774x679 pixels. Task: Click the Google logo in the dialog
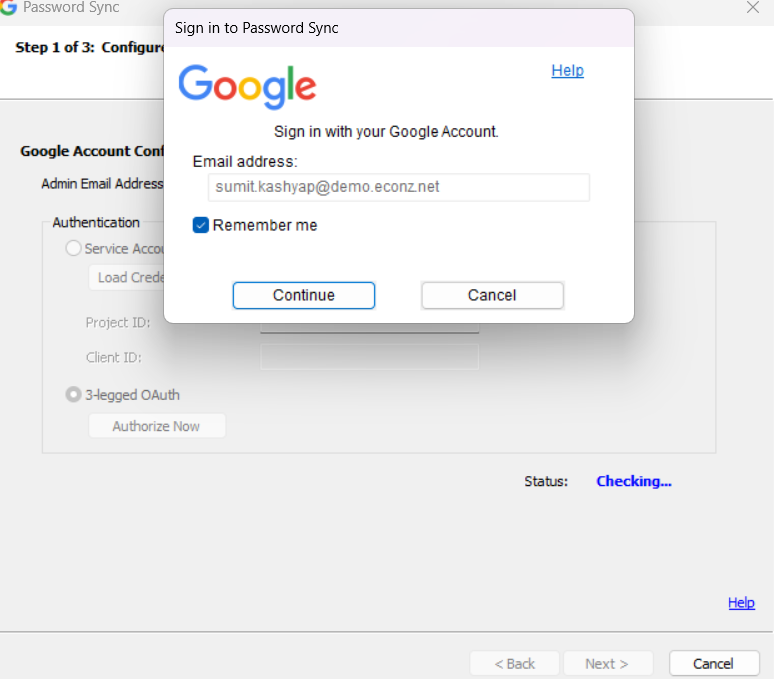click(x=247, y=86)
